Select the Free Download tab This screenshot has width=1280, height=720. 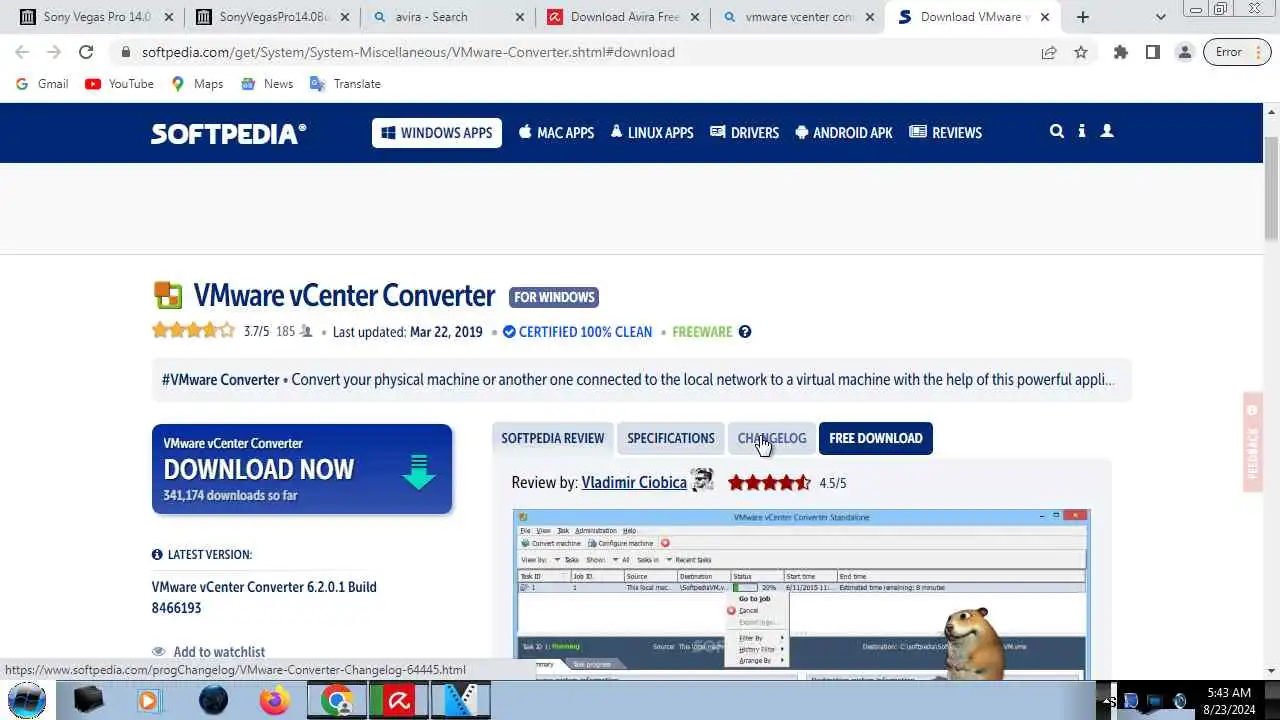[x=876, y=438]
